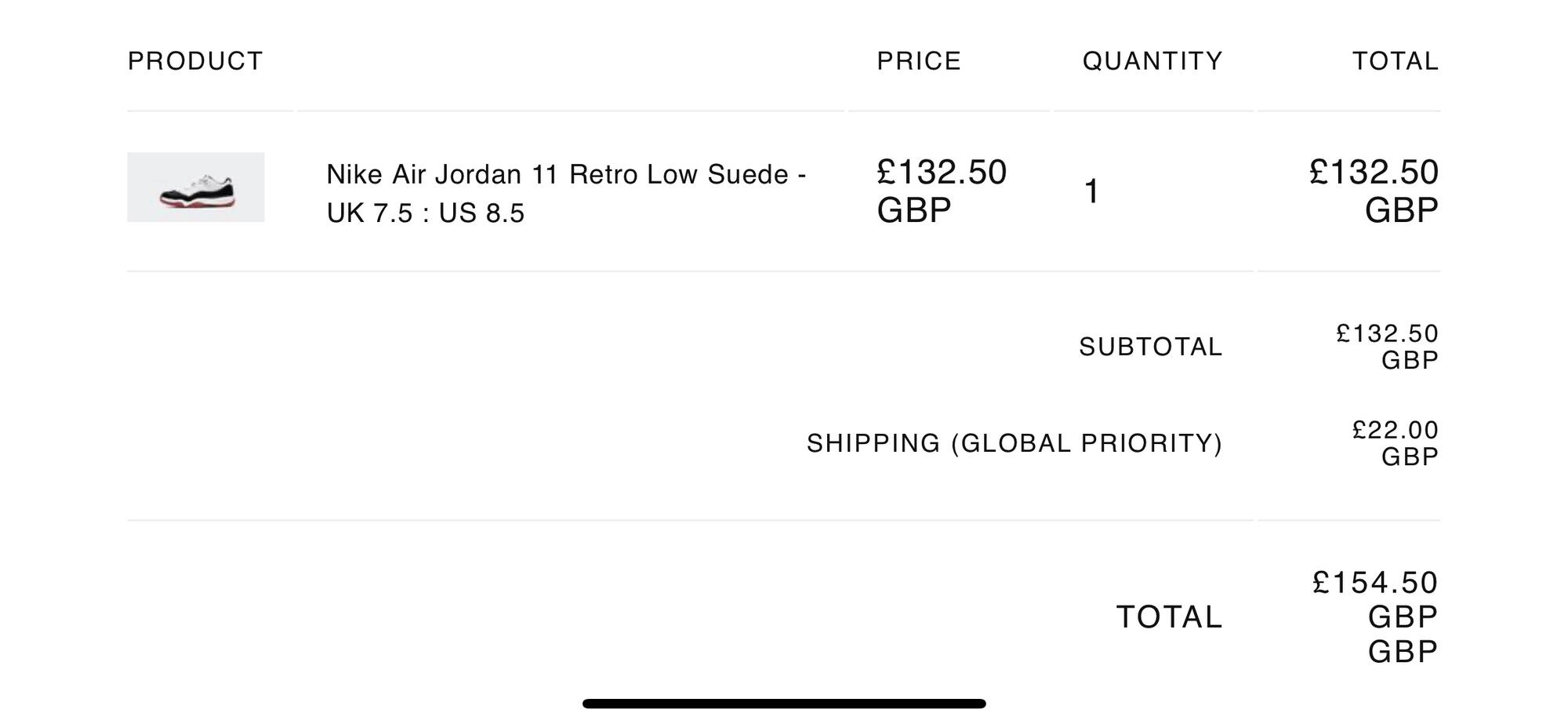Click the SHIPPING (GLOBAL PRIORITY) label
This screenshot has width=1568, height=724.
click(1014, 443)
